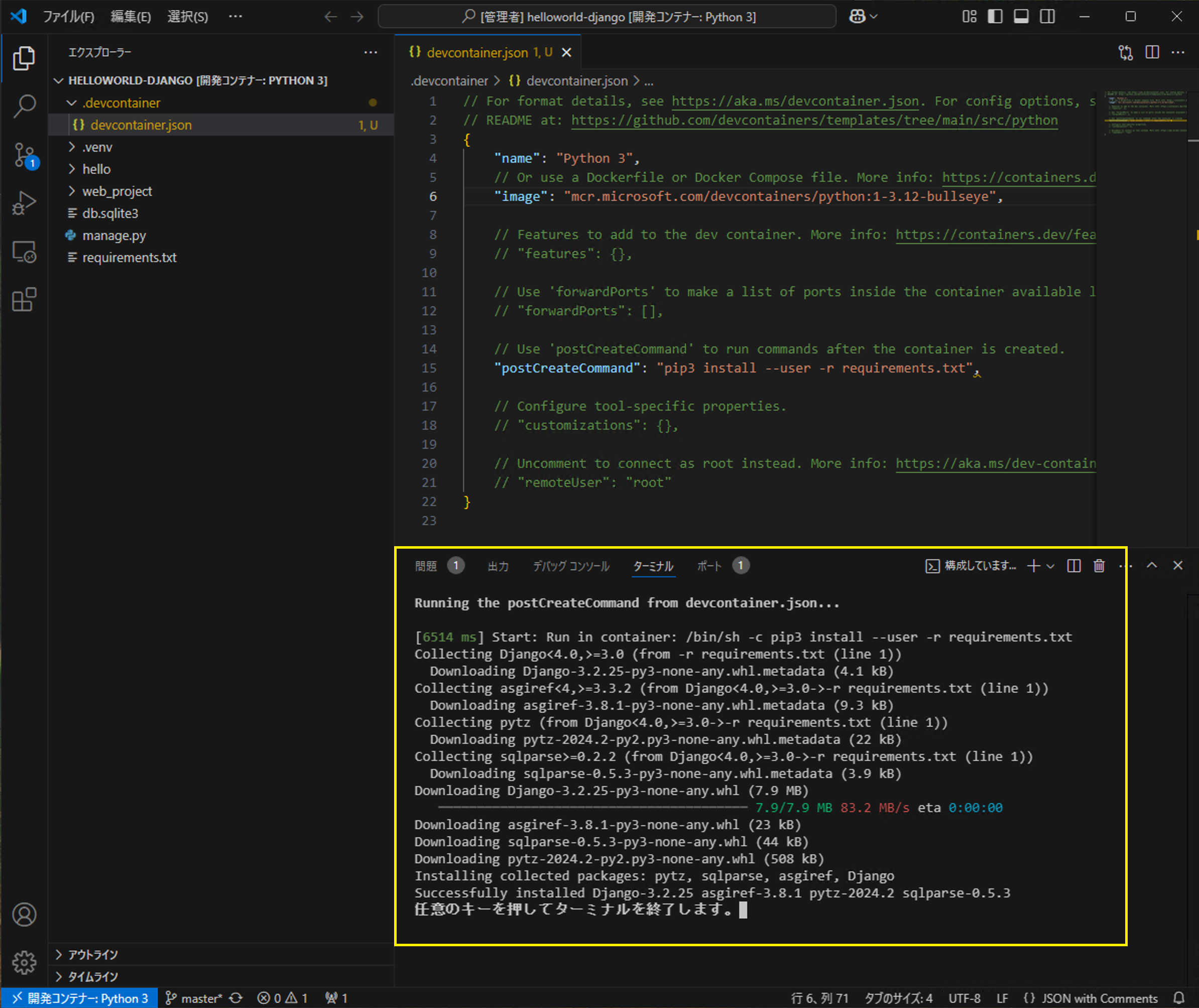The width and height of the screenshot is (1199, 1008).
Task: Open the Explorer view in activity bar
Action: point(24,58)
